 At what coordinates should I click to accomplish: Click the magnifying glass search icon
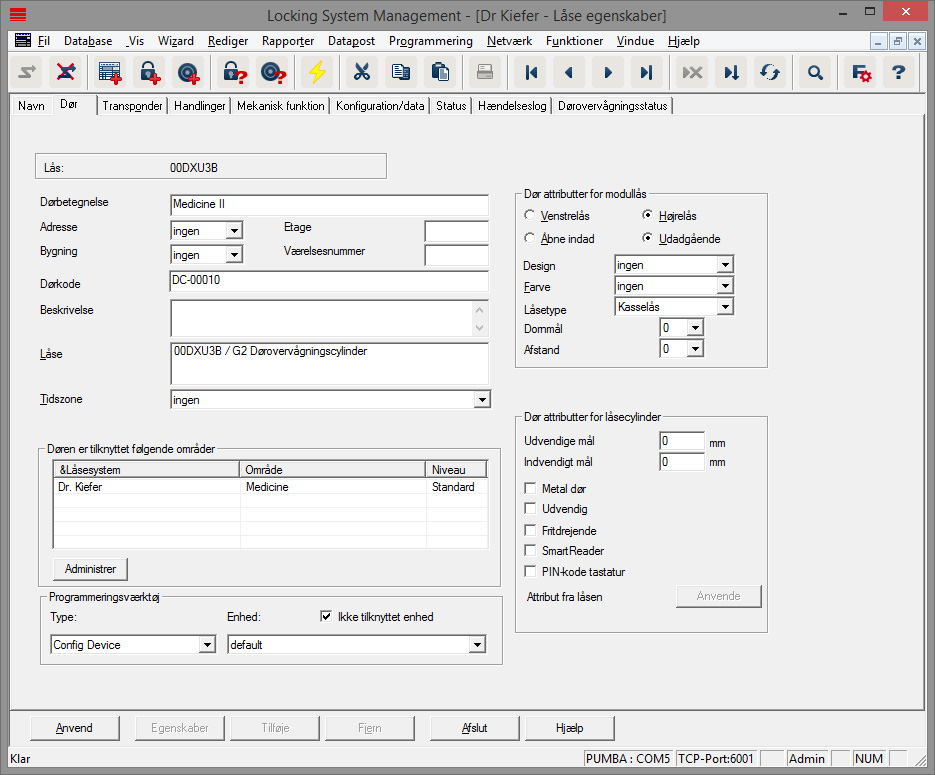(x=816, y=72)
